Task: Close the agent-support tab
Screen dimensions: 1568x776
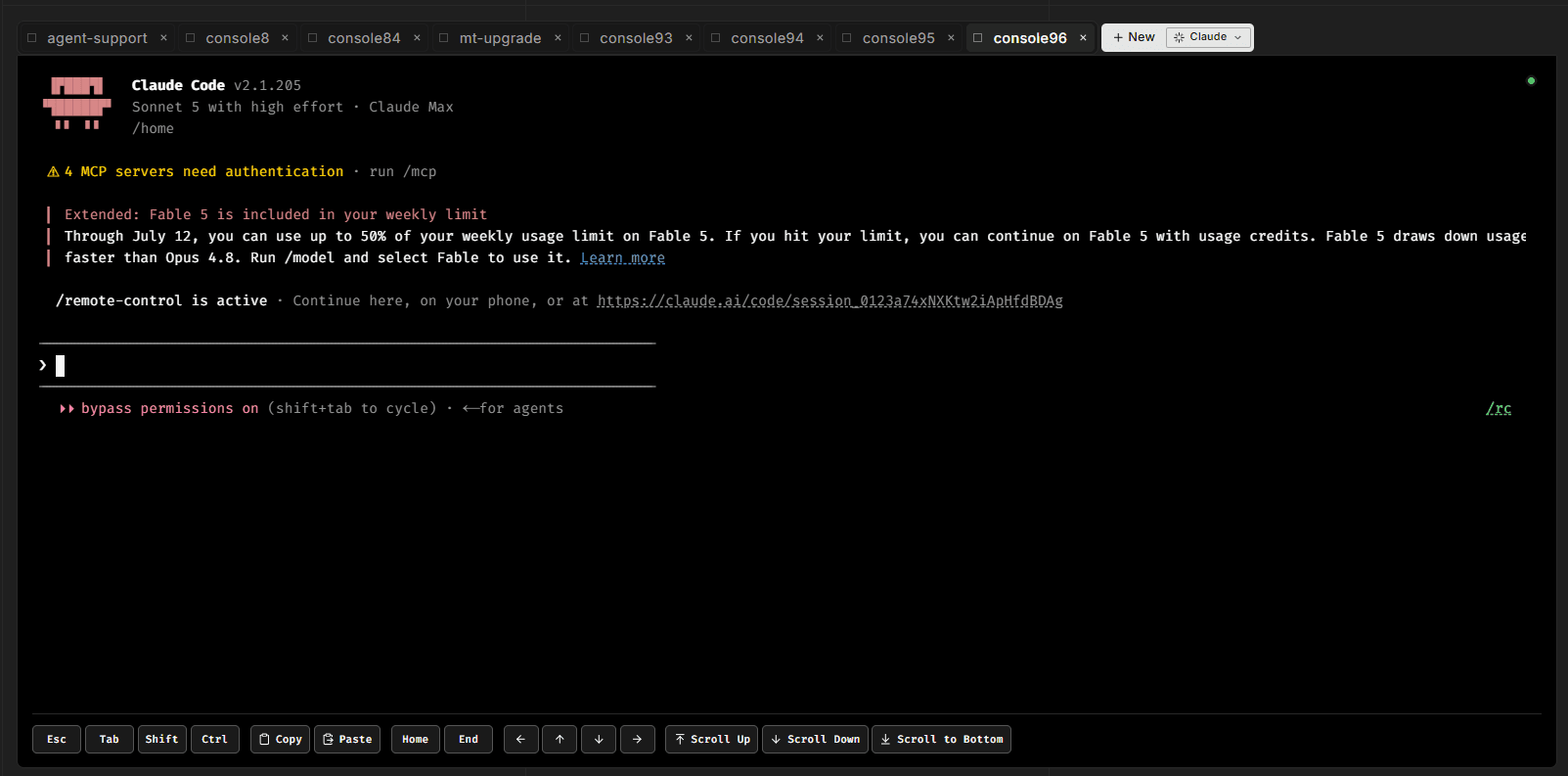Action: [x=163, y=38]
